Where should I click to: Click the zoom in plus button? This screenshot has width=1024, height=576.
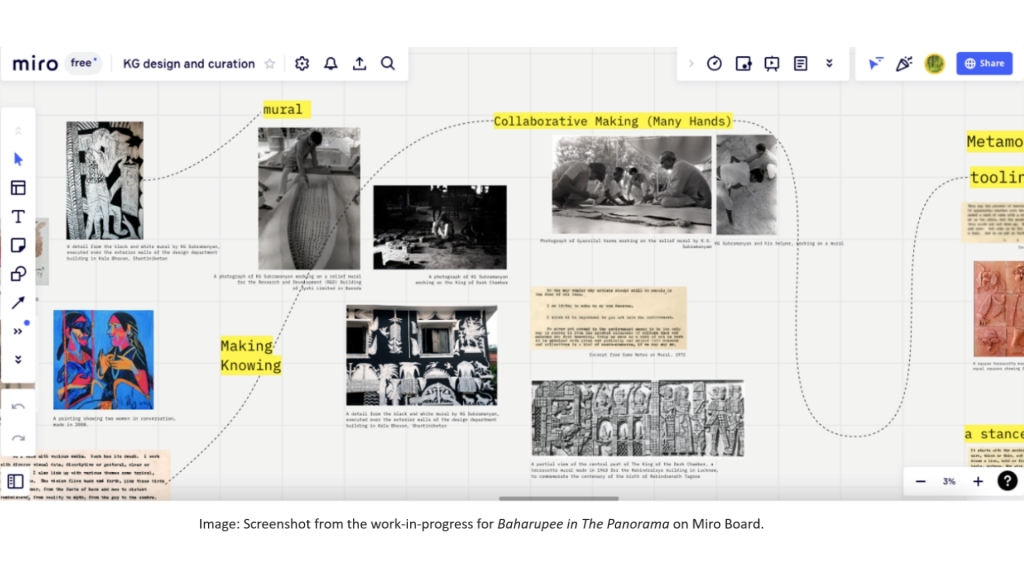click(978, 481)
